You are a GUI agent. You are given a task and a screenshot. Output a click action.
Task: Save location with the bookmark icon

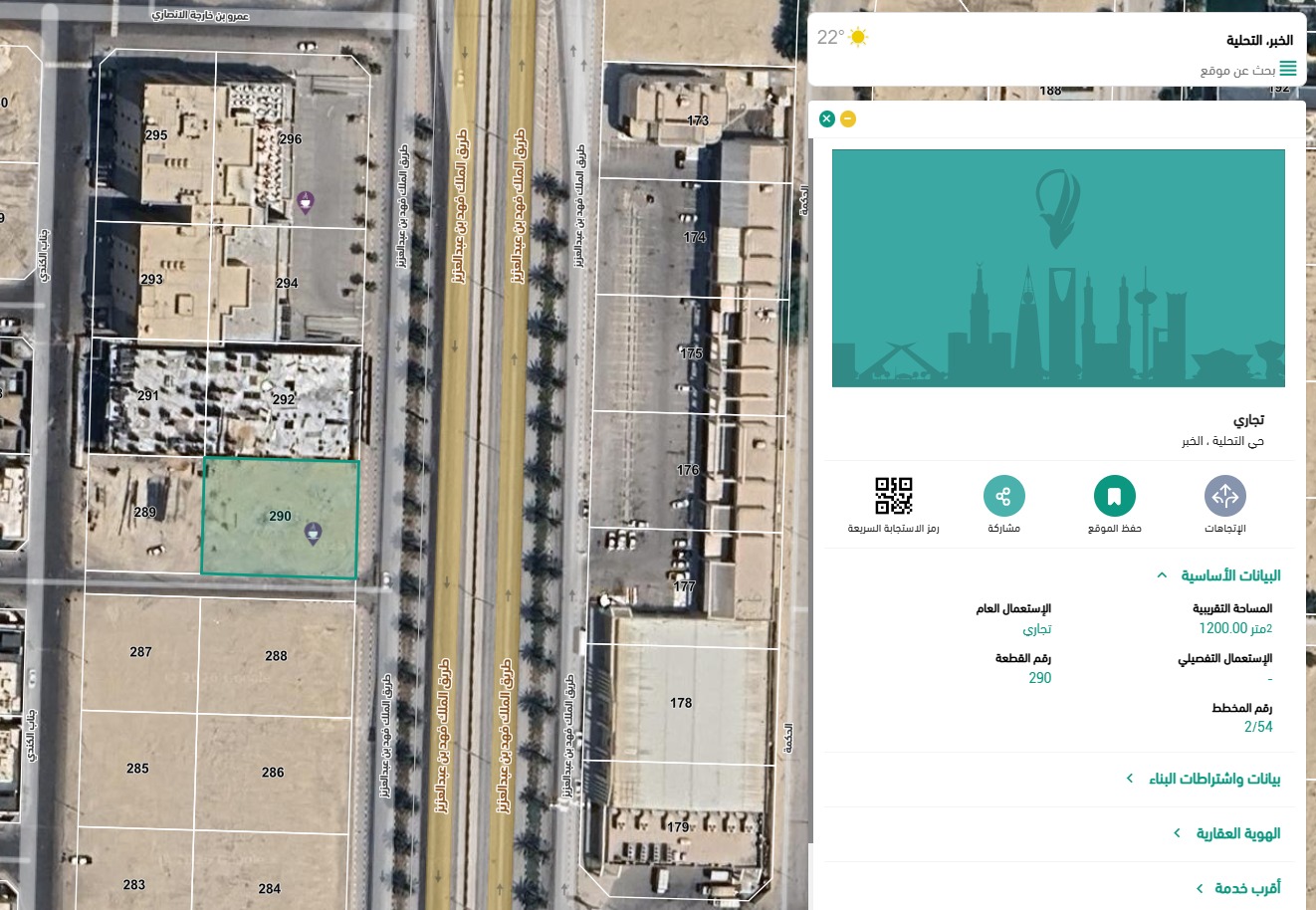pyautogui.click(x=1114, y=496)
